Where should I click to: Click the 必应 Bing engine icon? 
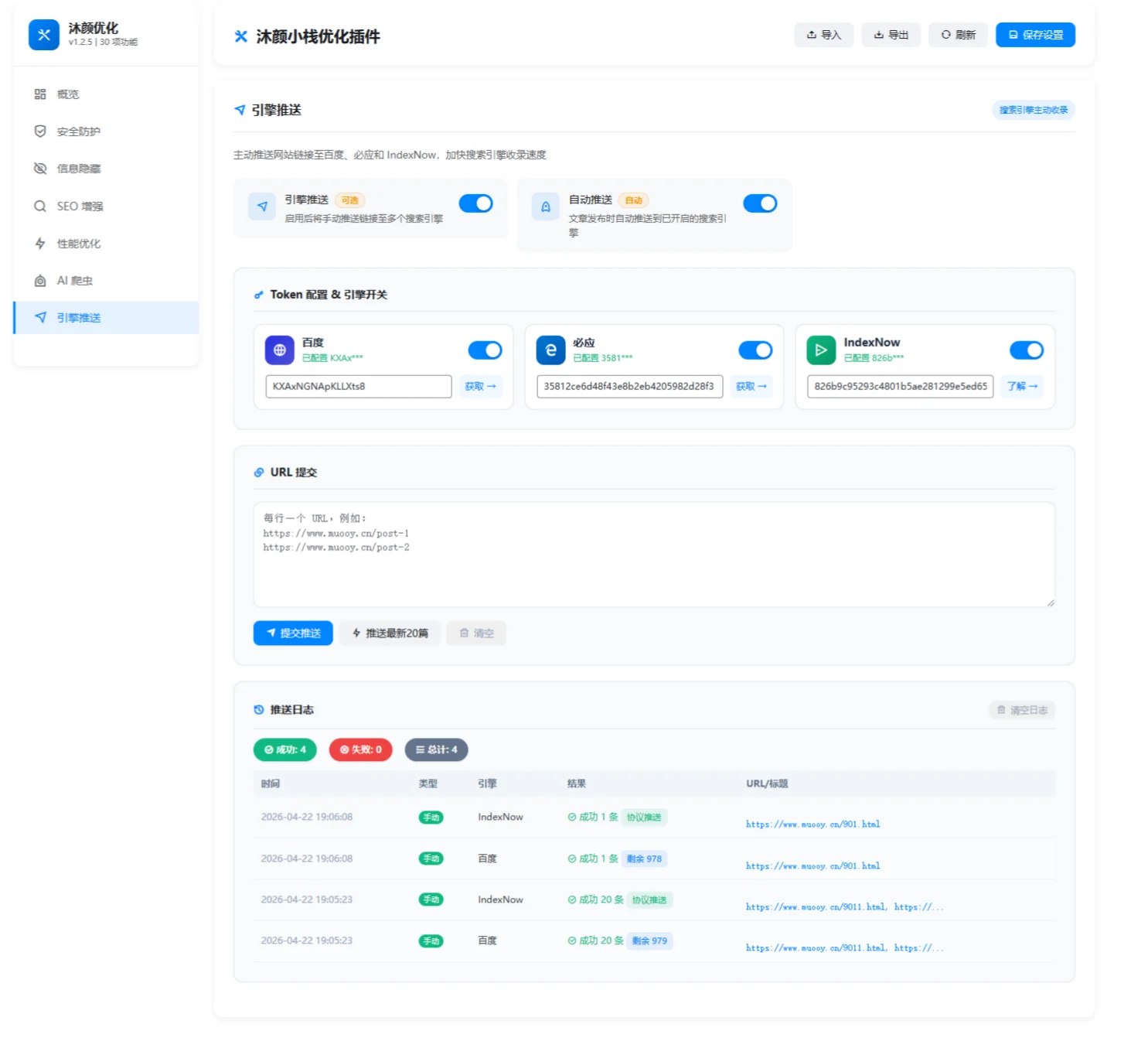[550, 350]
